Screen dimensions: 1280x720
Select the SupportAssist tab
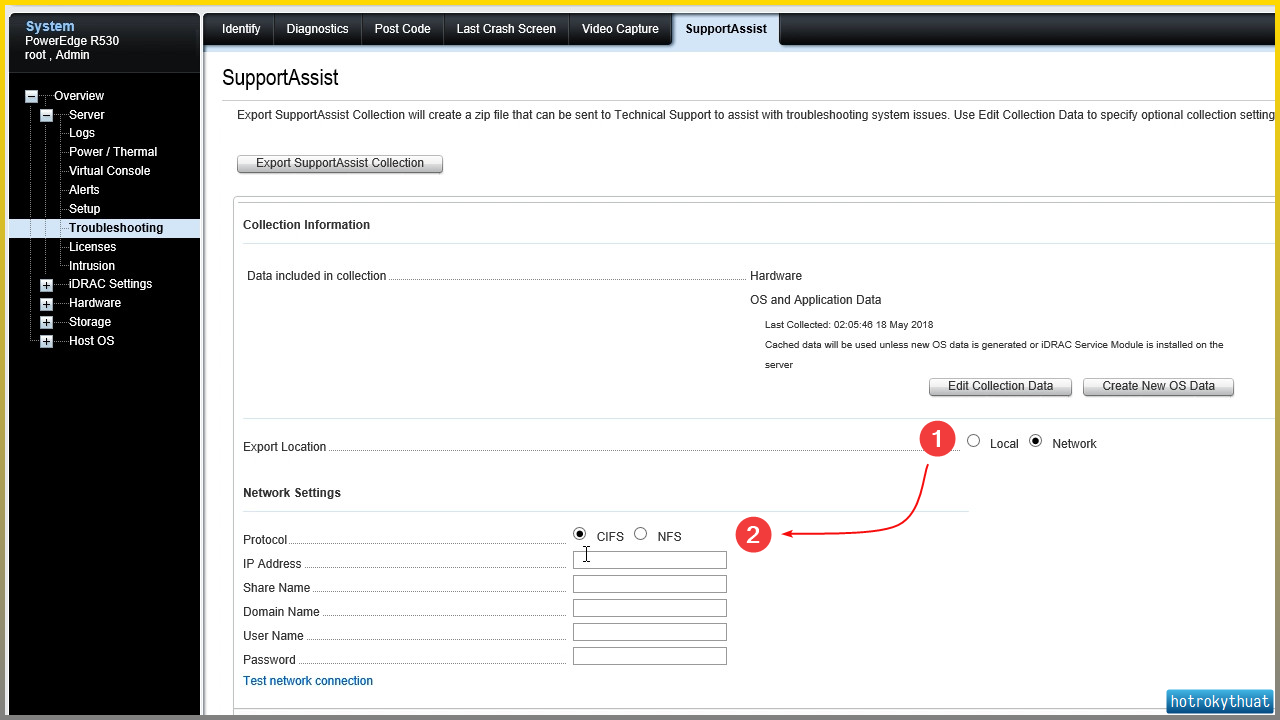pyautogui.click(x=726, y=29)
